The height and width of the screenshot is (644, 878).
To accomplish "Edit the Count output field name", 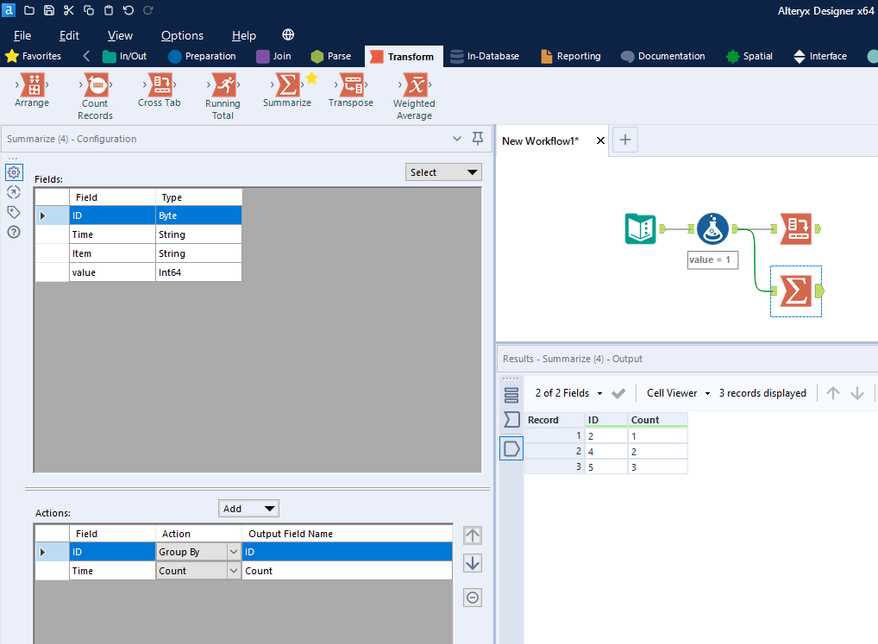I will [x=345, y=571].
